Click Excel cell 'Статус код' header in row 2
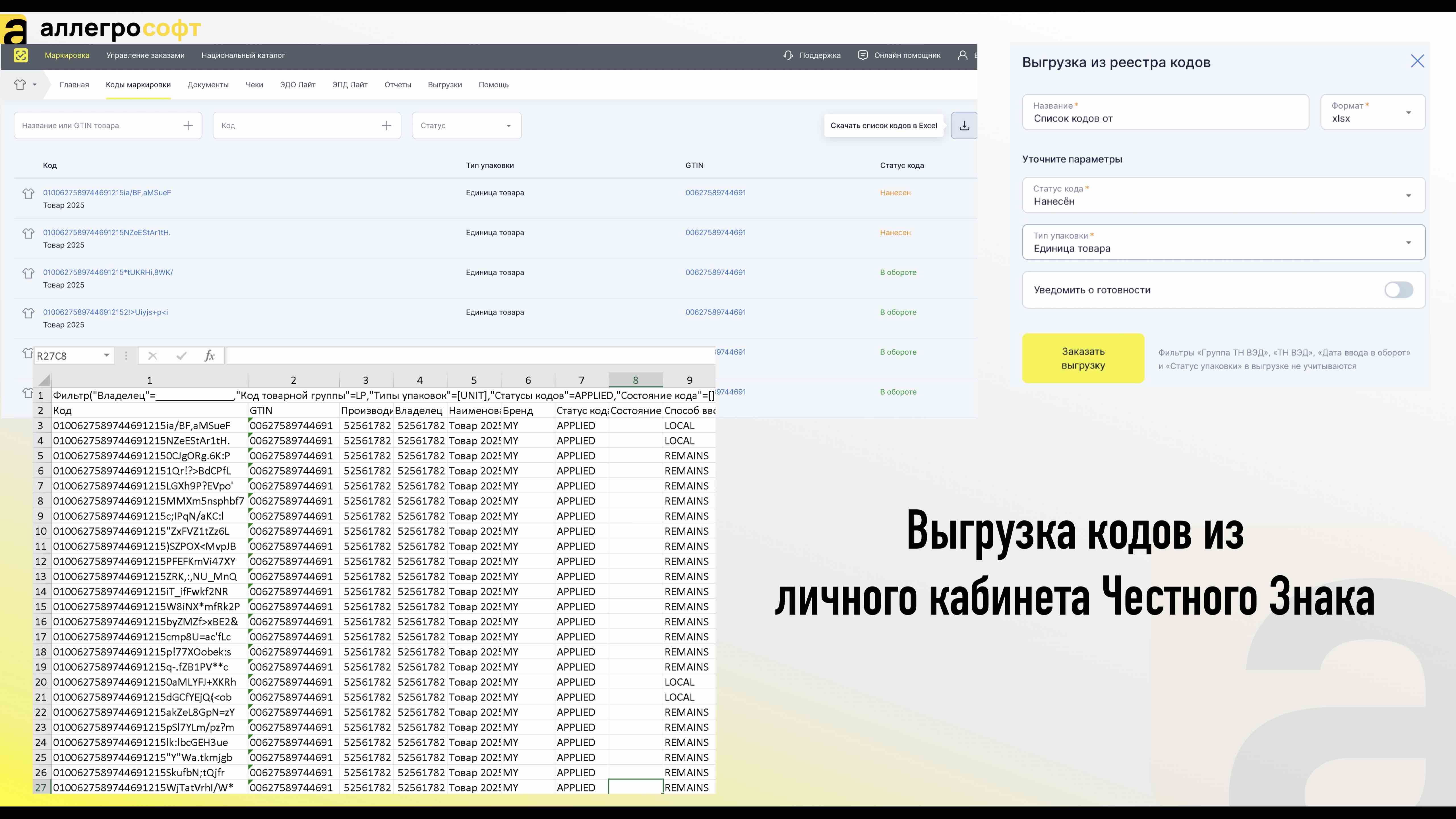 [x=582, y=410]
